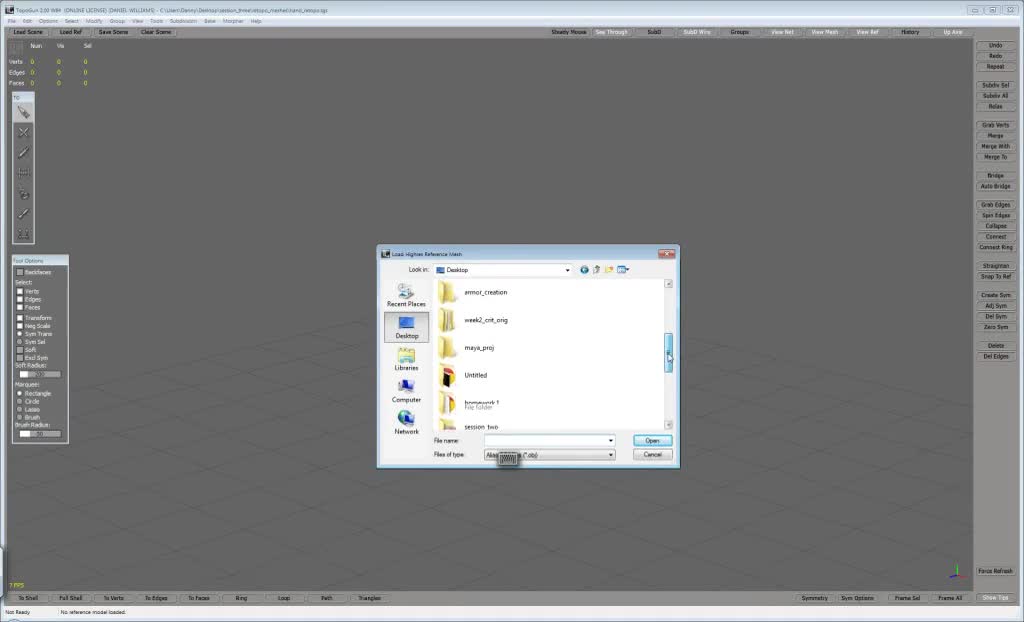Toggle the Soft checkbox
1024x622 pixels.
(x=20, y=350)
